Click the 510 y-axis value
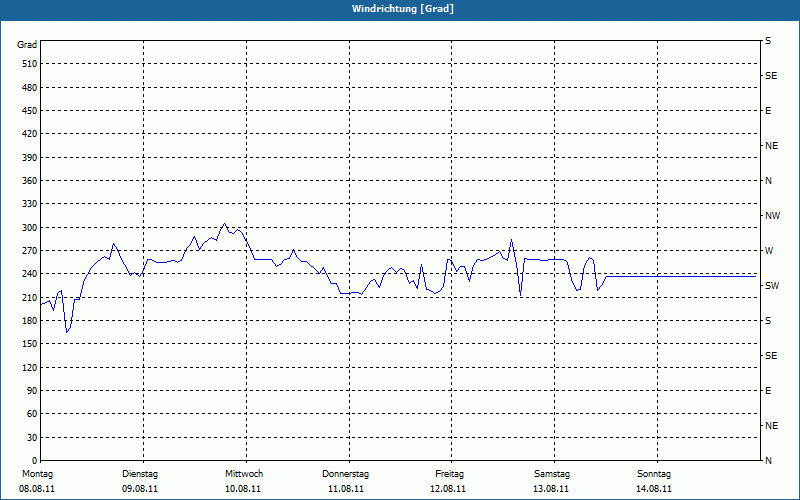Screen dimensions: 800x500 (30, 64)
